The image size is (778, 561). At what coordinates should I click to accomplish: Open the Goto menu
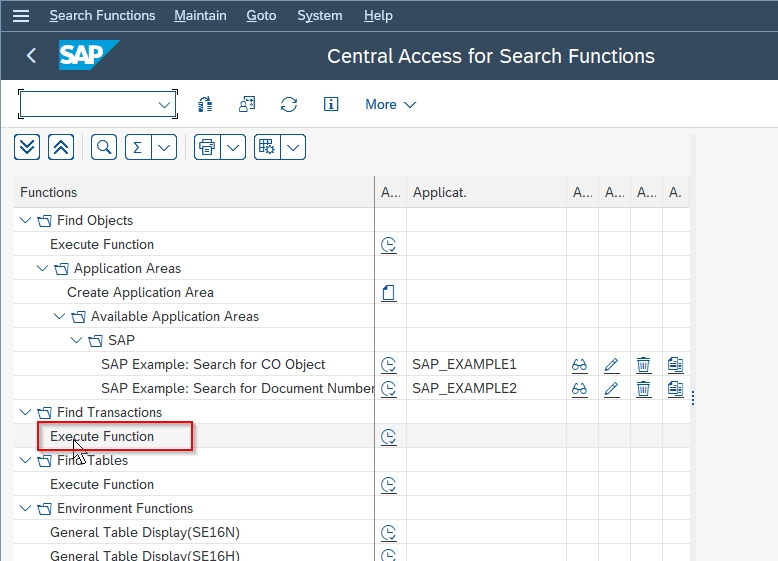click(261, 15)
